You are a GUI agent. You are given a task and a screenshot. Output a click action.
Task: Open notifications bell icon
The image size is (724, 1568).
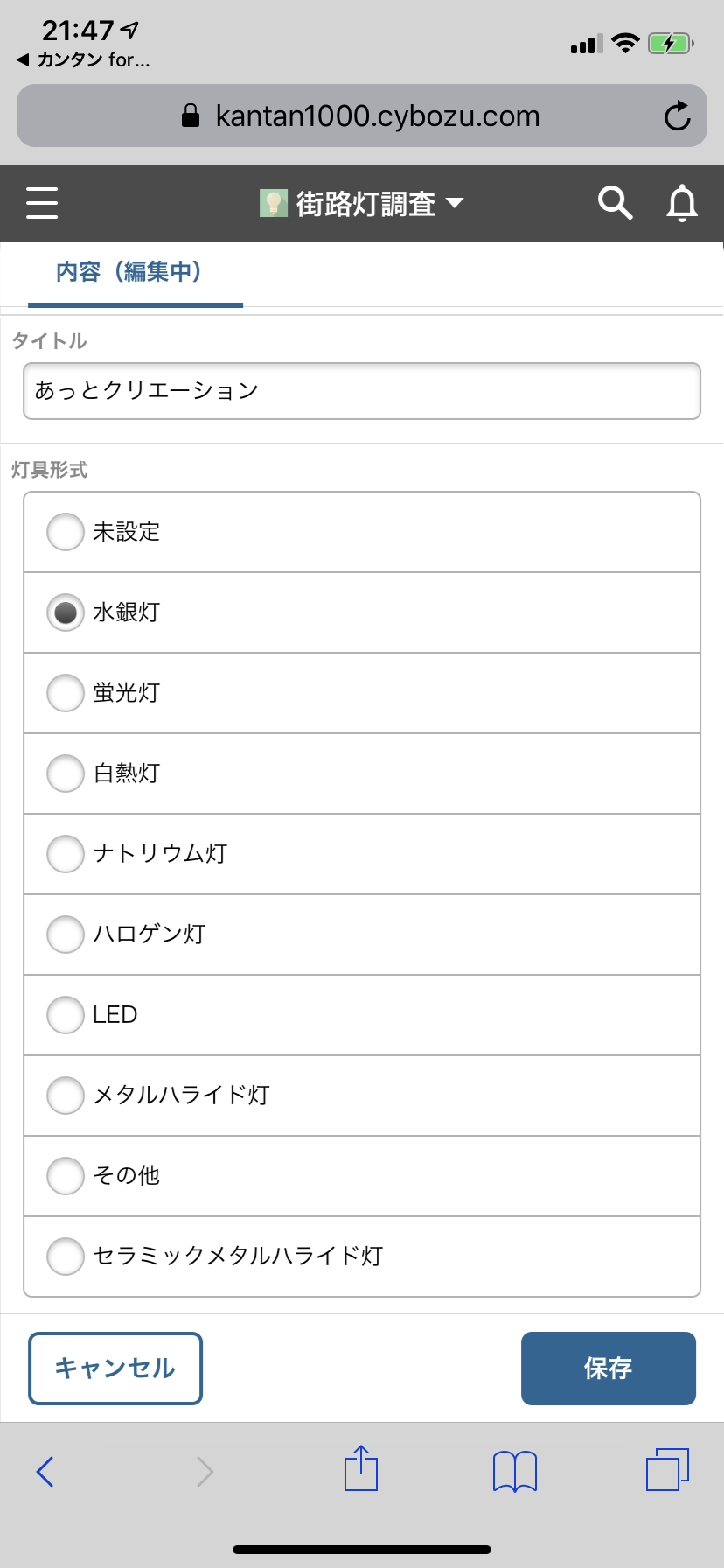[x=682, y=203]
